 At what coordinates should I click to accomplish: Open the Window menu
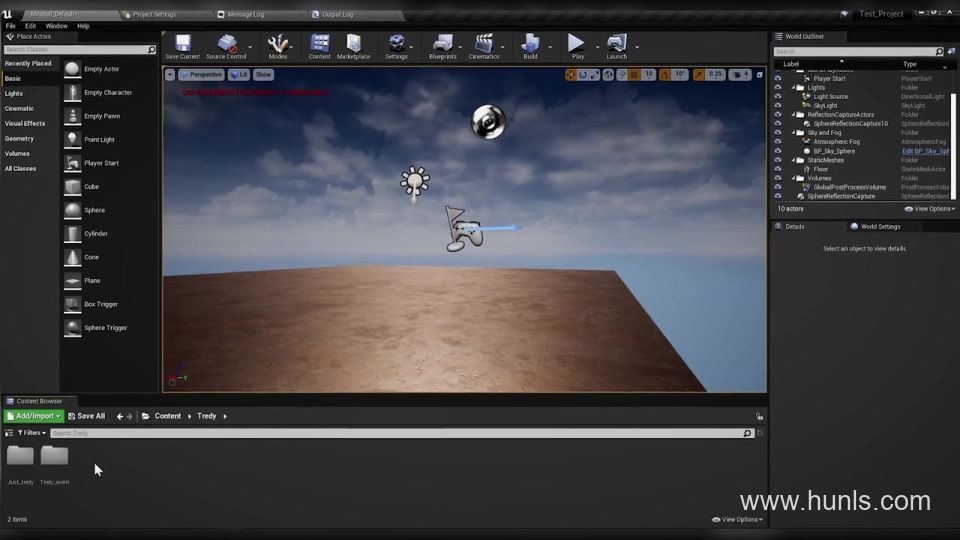(56, 26)
